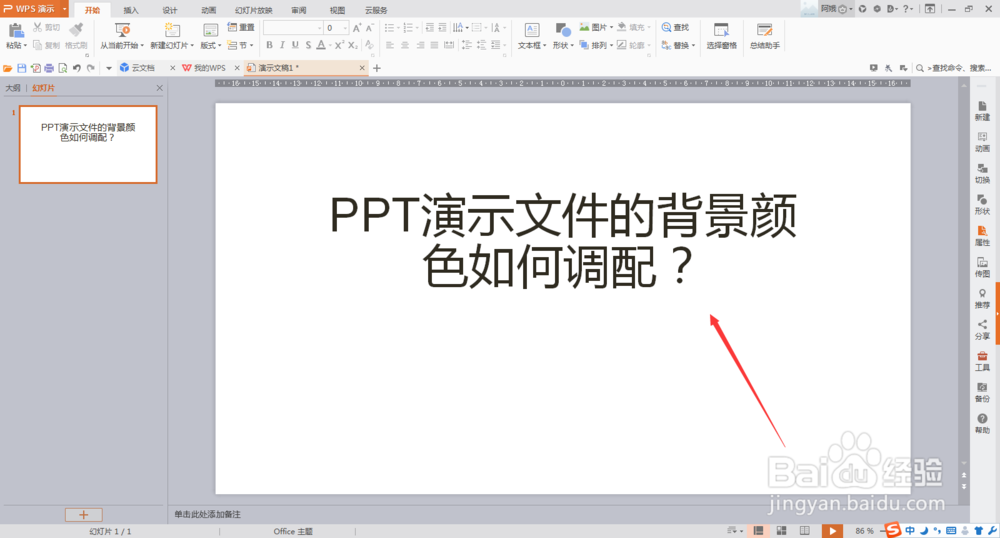The width and height of the screenshot is (1000, 538).
Task: Click the Print icon in quick access bar
Action: point(49,68)
